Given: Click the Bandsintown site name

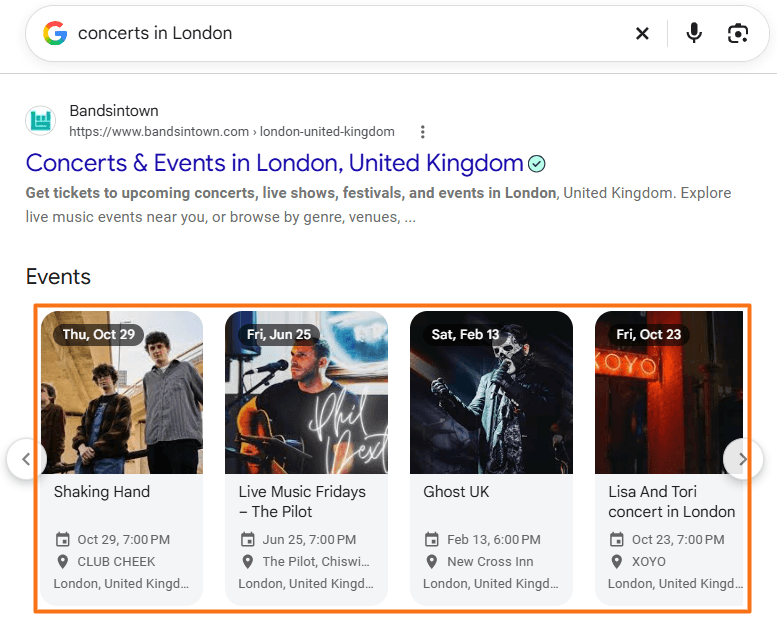Looking at the screenshot, I should click(114, 111).
